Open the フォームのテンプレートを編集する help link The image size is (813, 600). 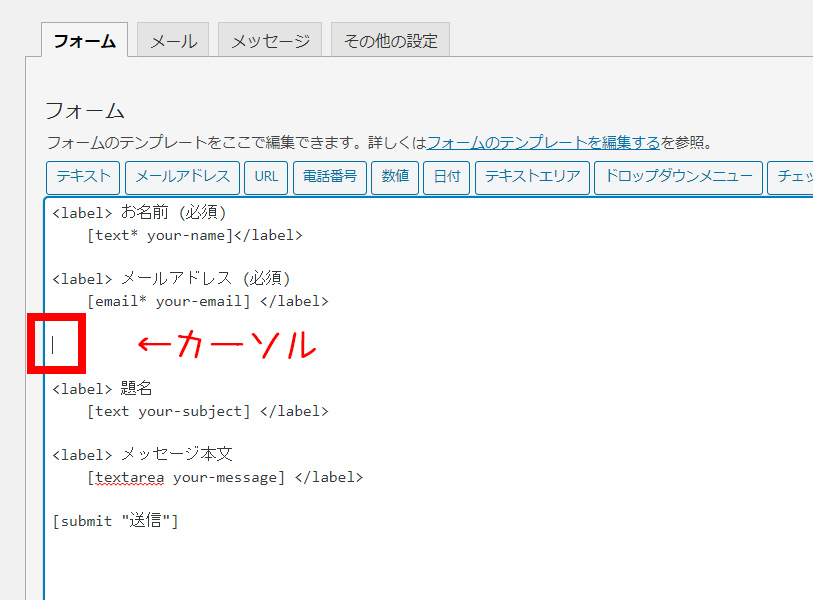point(543,143)
